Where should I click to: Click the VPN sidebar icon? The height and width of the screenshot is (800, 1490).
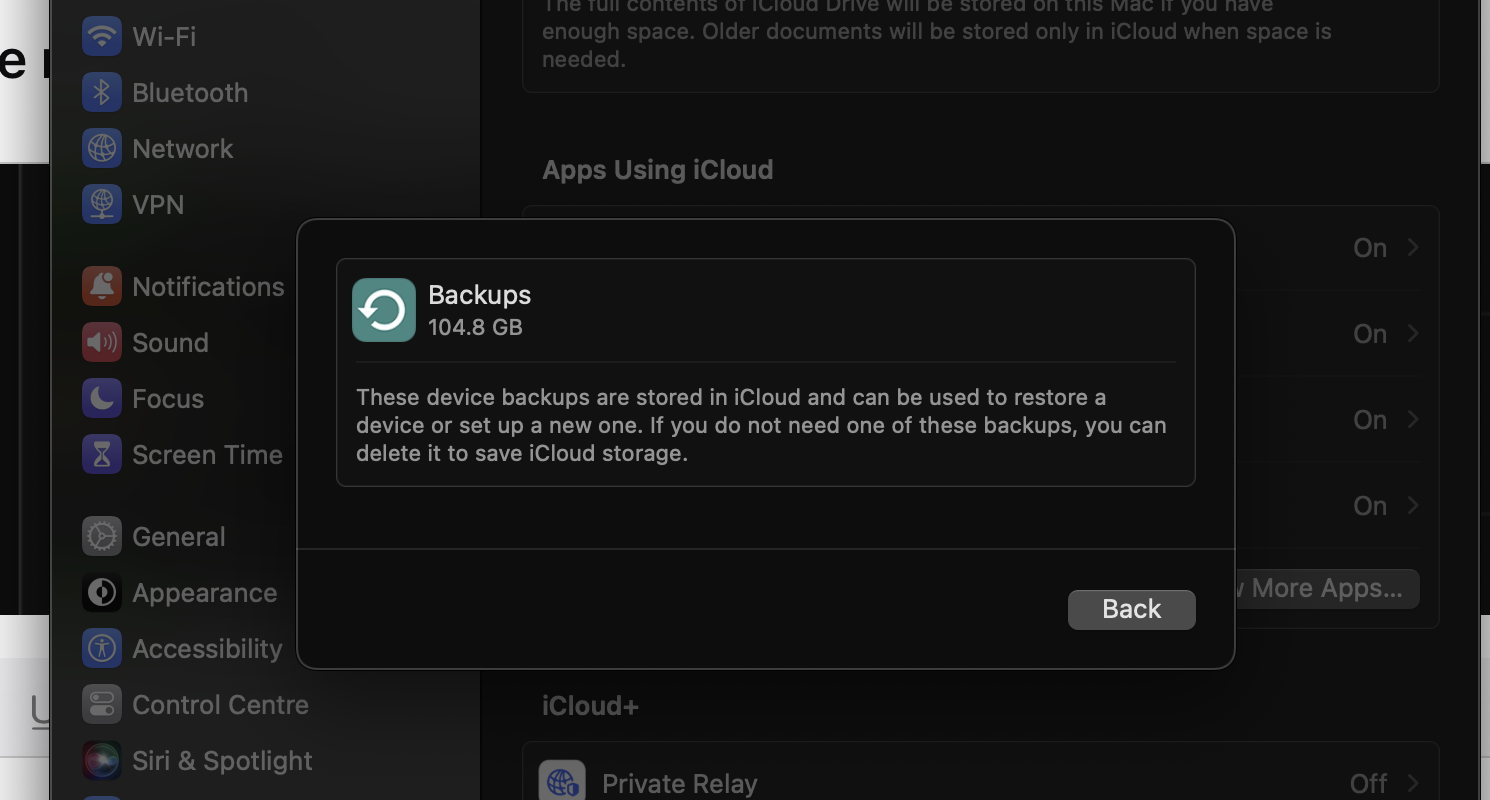point(101,205)
